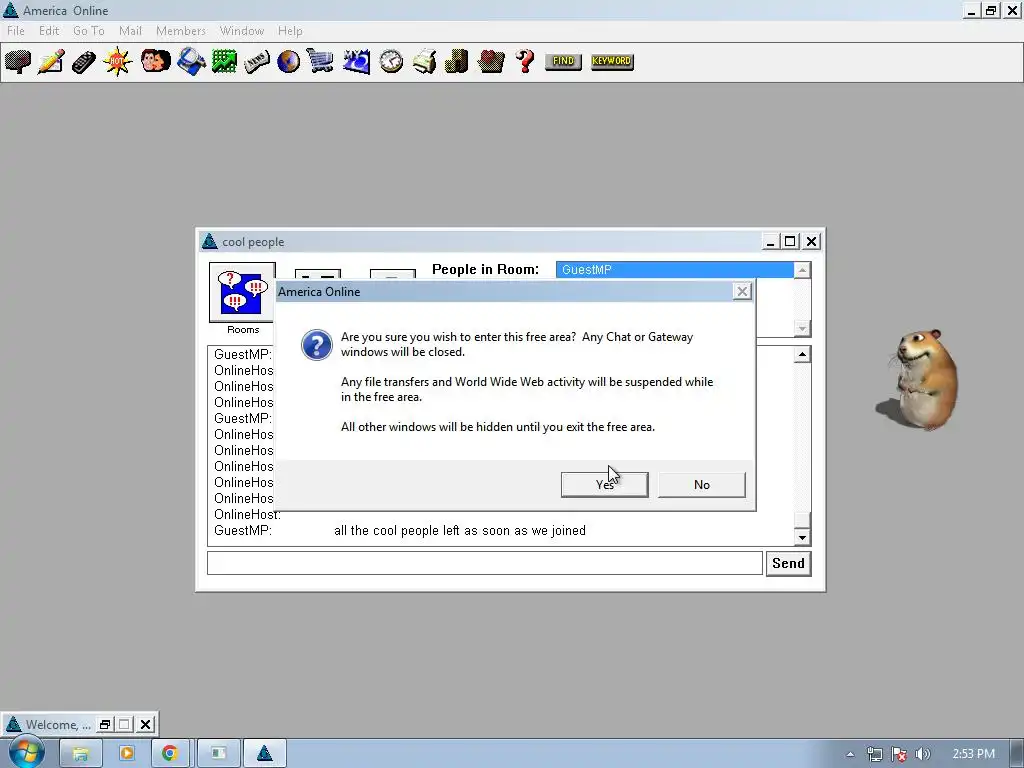Click Send in the cool people chat

coord(788,563)
